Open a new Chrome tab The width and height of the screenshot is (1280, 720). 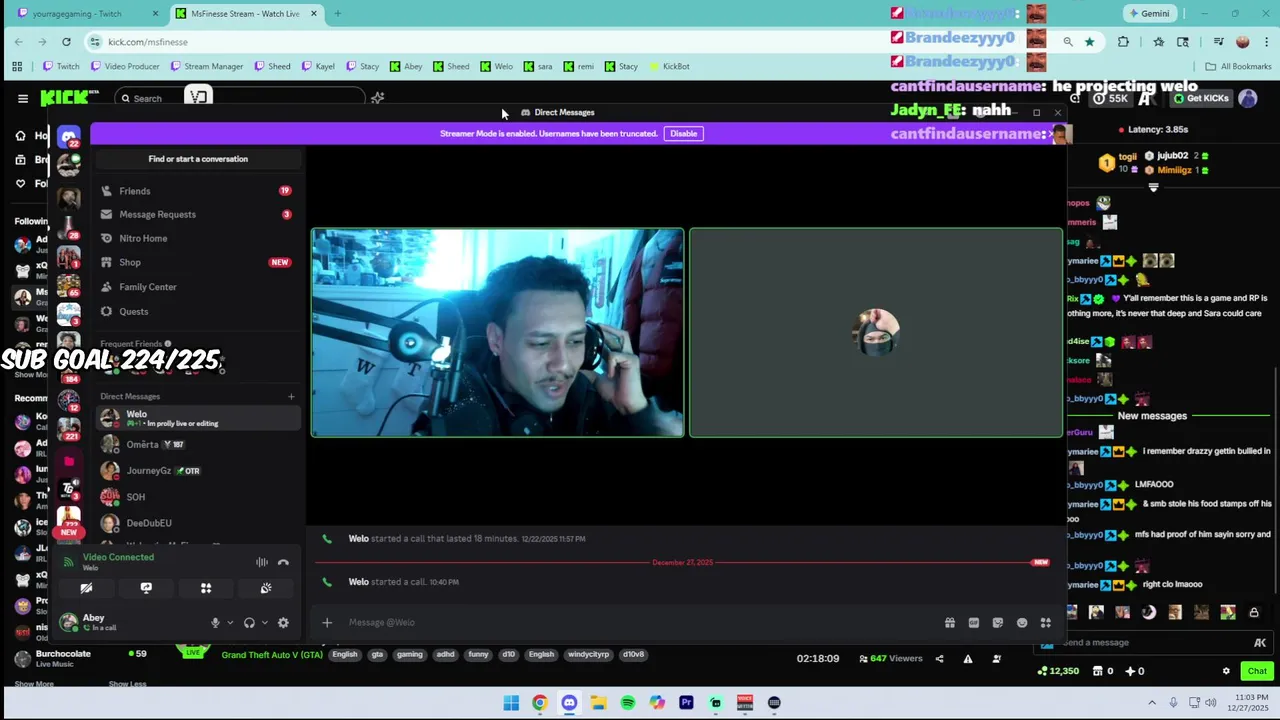coord(337,14)
